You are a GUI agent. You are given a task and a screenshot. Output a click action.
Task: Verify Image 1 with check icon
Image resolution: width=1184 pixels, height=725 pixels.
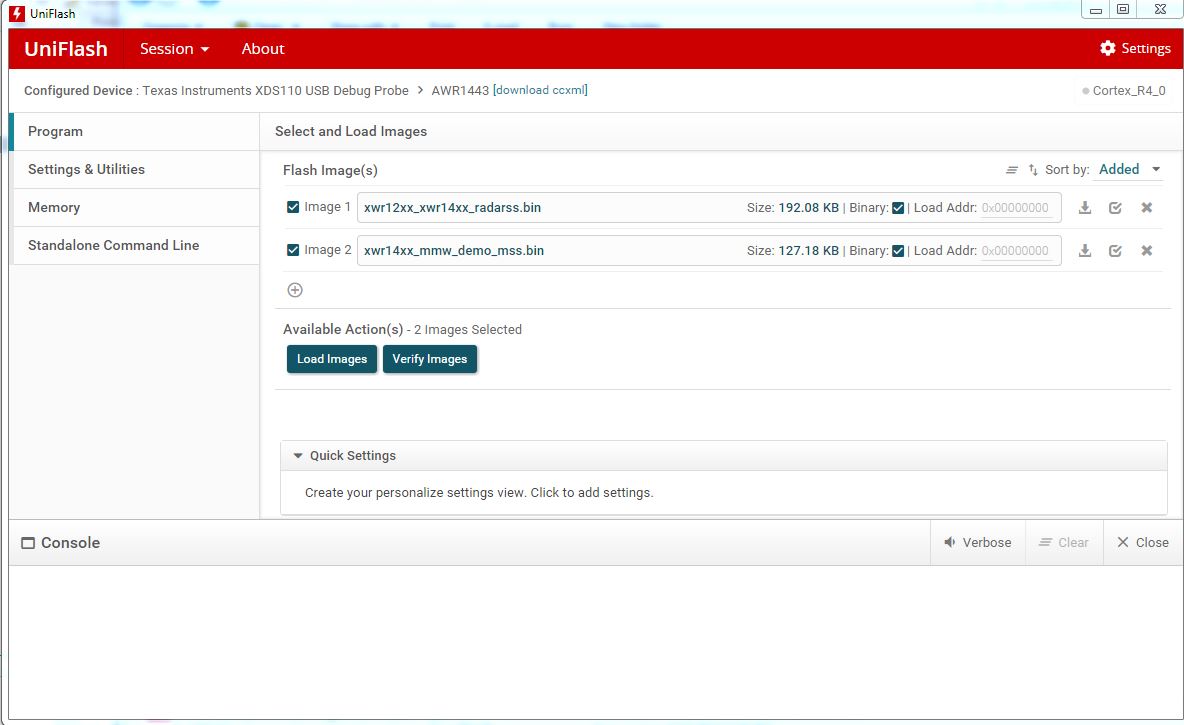tap(1115, 208)
